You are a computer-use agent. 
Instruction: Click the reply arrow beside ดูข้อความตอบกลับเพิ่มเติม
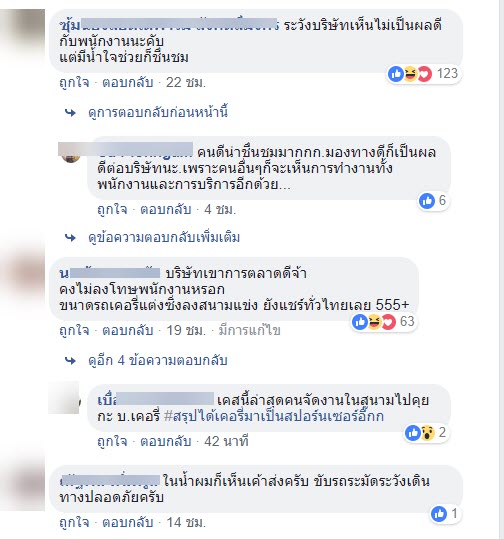(70, 238)
